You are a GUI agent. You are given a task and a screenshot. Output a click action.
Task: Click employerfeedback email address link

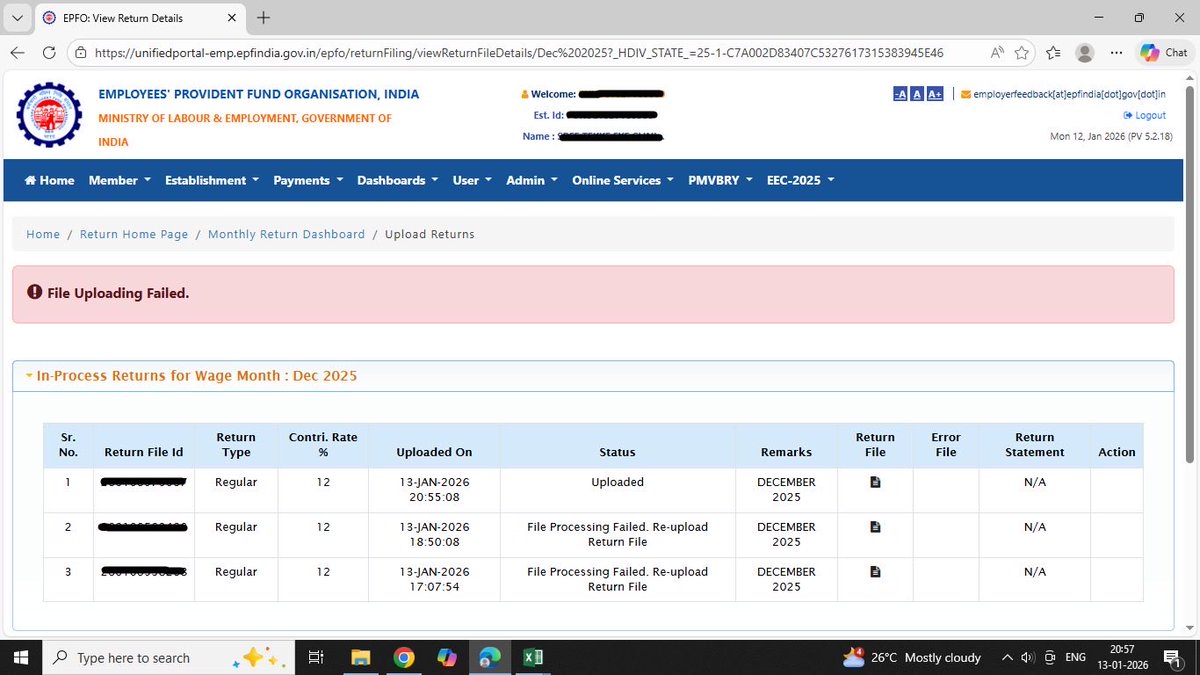[x=1069, y=94]
